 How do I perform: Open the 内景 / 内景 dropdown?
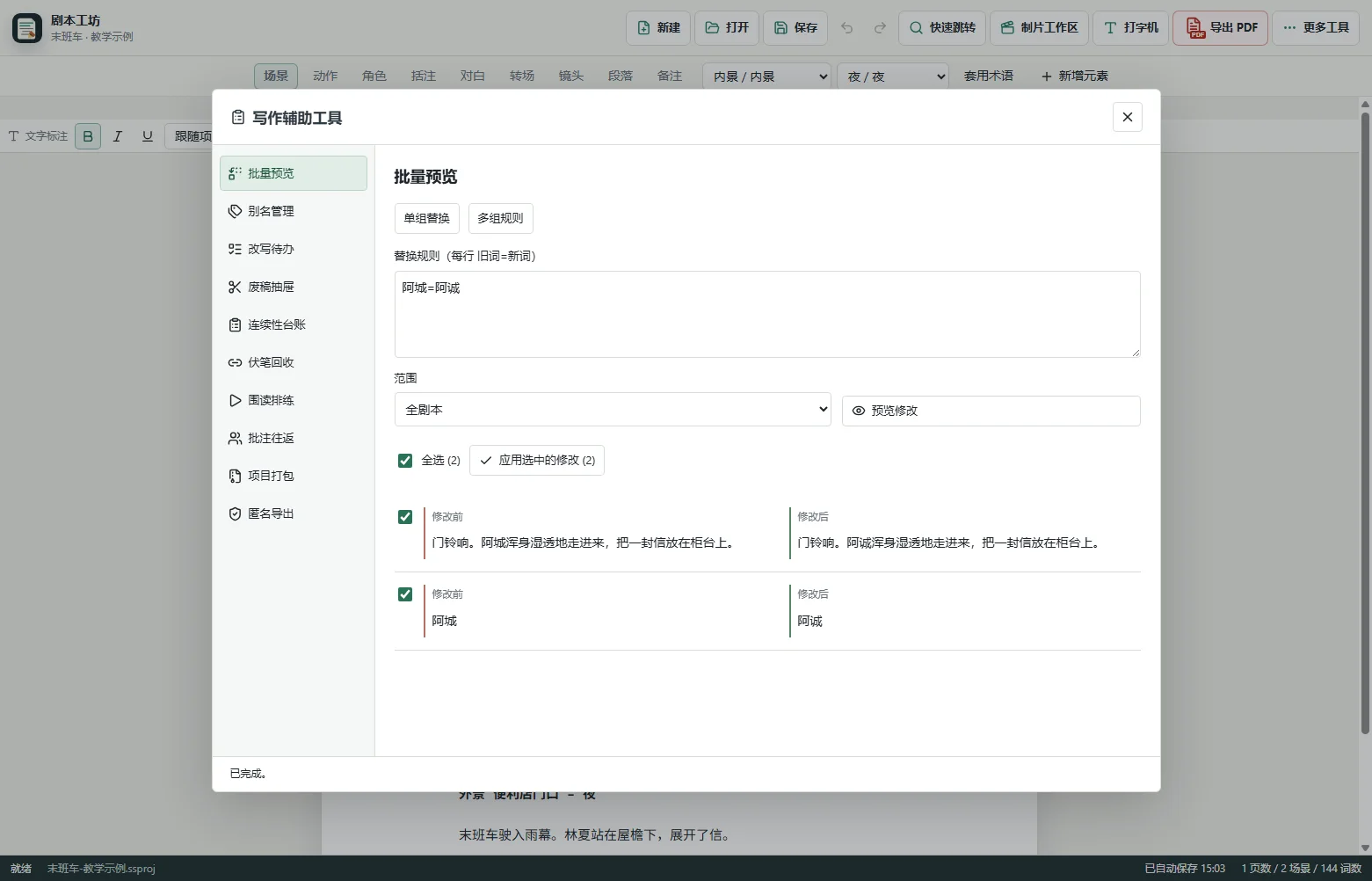tap(767, 76)
